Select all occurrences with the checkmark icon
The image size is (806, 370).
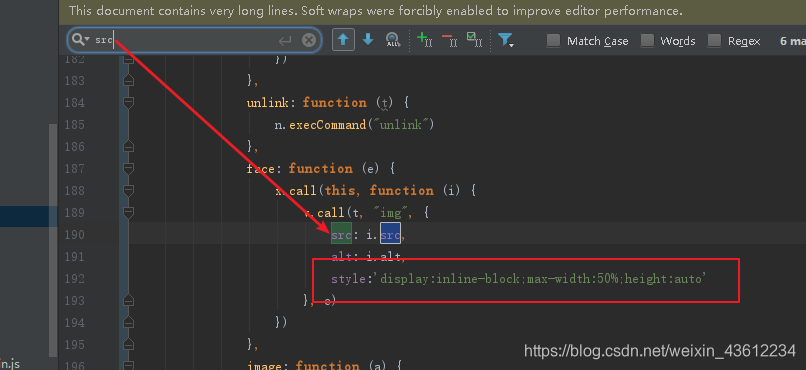point(474,40)
